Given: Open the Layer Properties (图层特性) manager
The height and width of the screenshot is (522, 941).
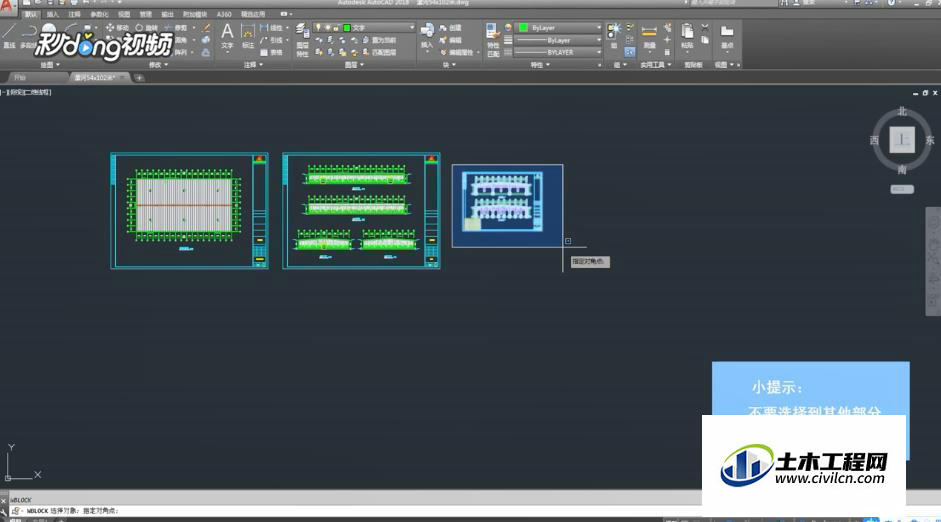Looking at the screenshot, I should point(302,40).
